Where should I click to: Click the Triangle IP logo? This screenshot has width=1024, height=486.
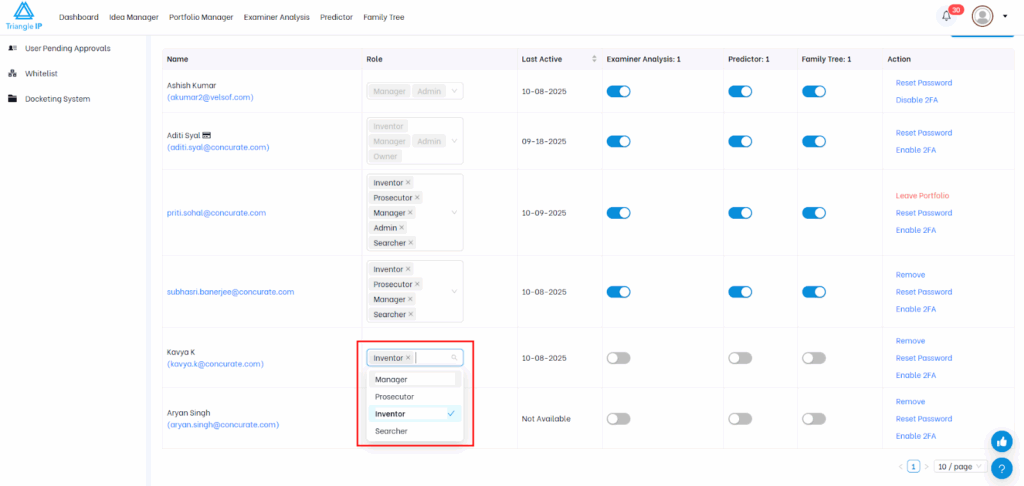pyautogui.click(x=23, y=16)
